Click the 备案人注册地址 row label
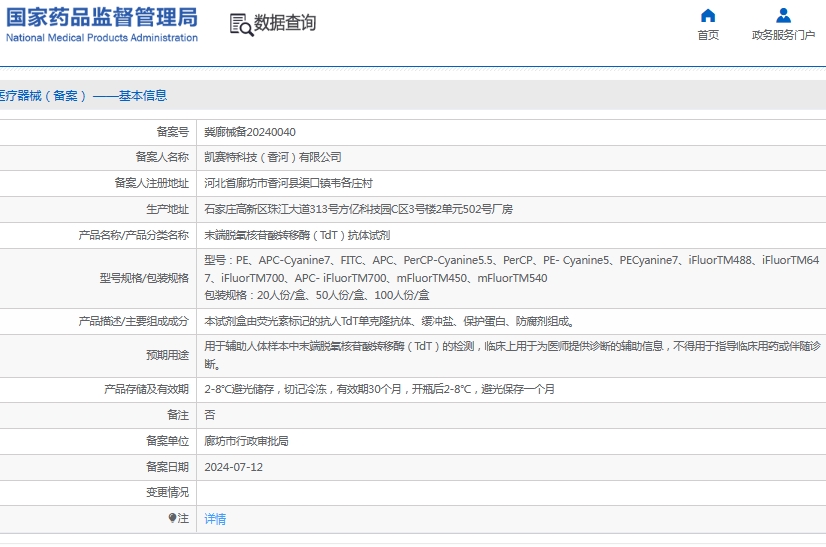Viewport: 826px width, 547px height. tap(151, 183)
